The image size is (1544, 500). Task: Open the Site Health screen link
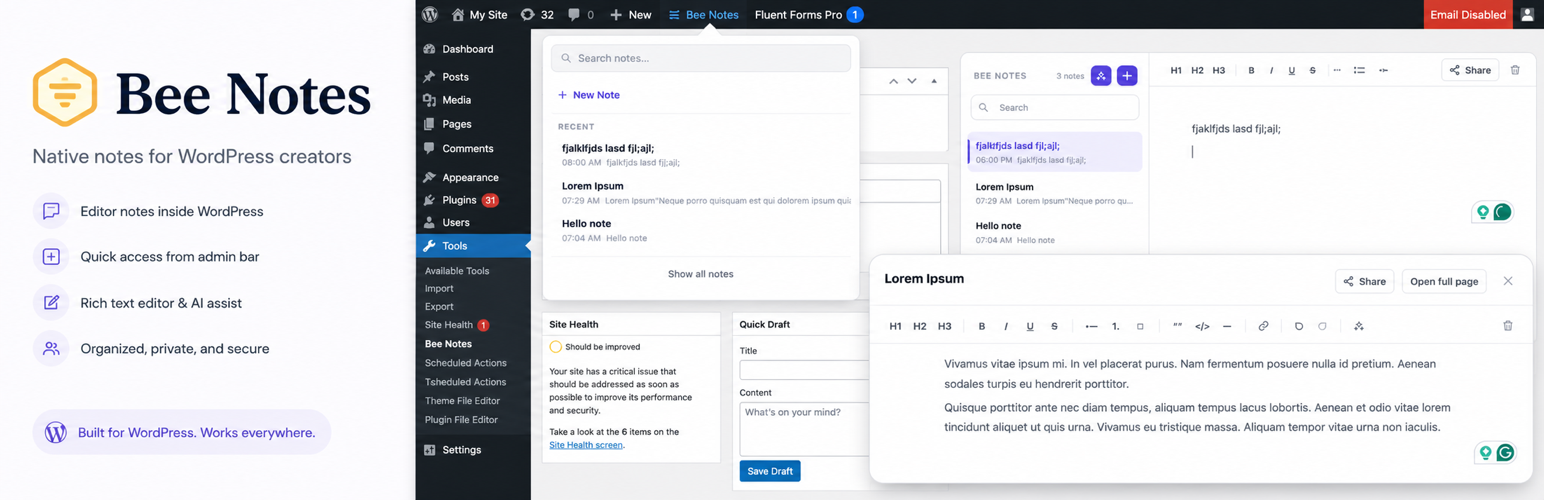(586, 445)
